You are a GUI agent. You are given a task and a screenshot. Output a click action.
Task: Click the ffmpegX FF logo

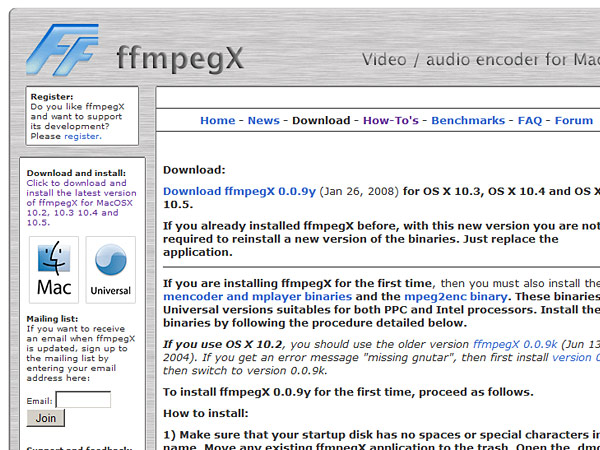[62, 49]
